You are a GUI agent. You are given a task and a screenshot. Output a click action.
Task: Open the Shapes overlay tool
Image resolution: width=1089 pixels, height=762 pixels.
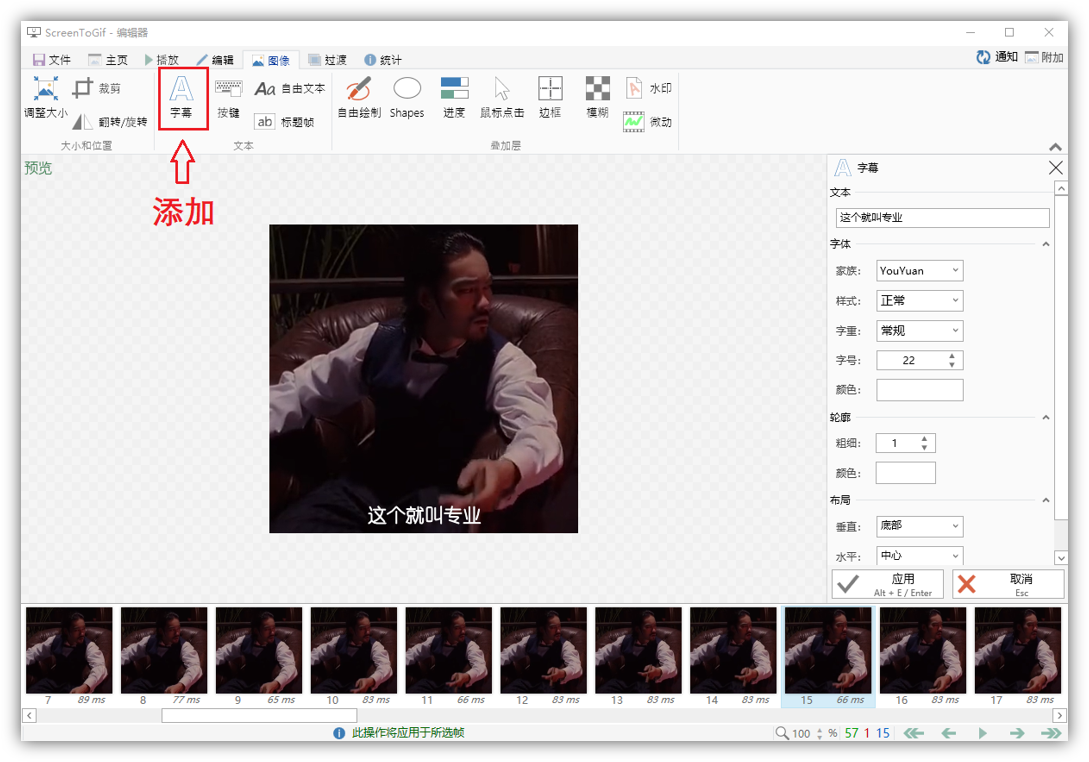click(407, 97)
